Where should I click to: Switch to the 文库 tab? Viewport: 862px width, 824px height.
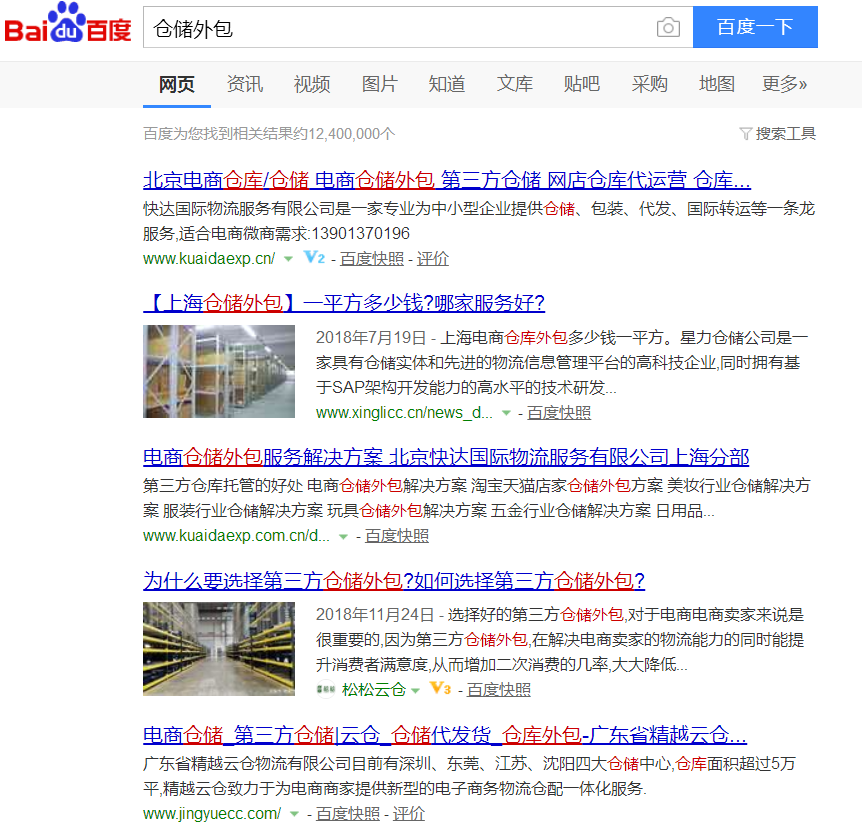(515, 84)
